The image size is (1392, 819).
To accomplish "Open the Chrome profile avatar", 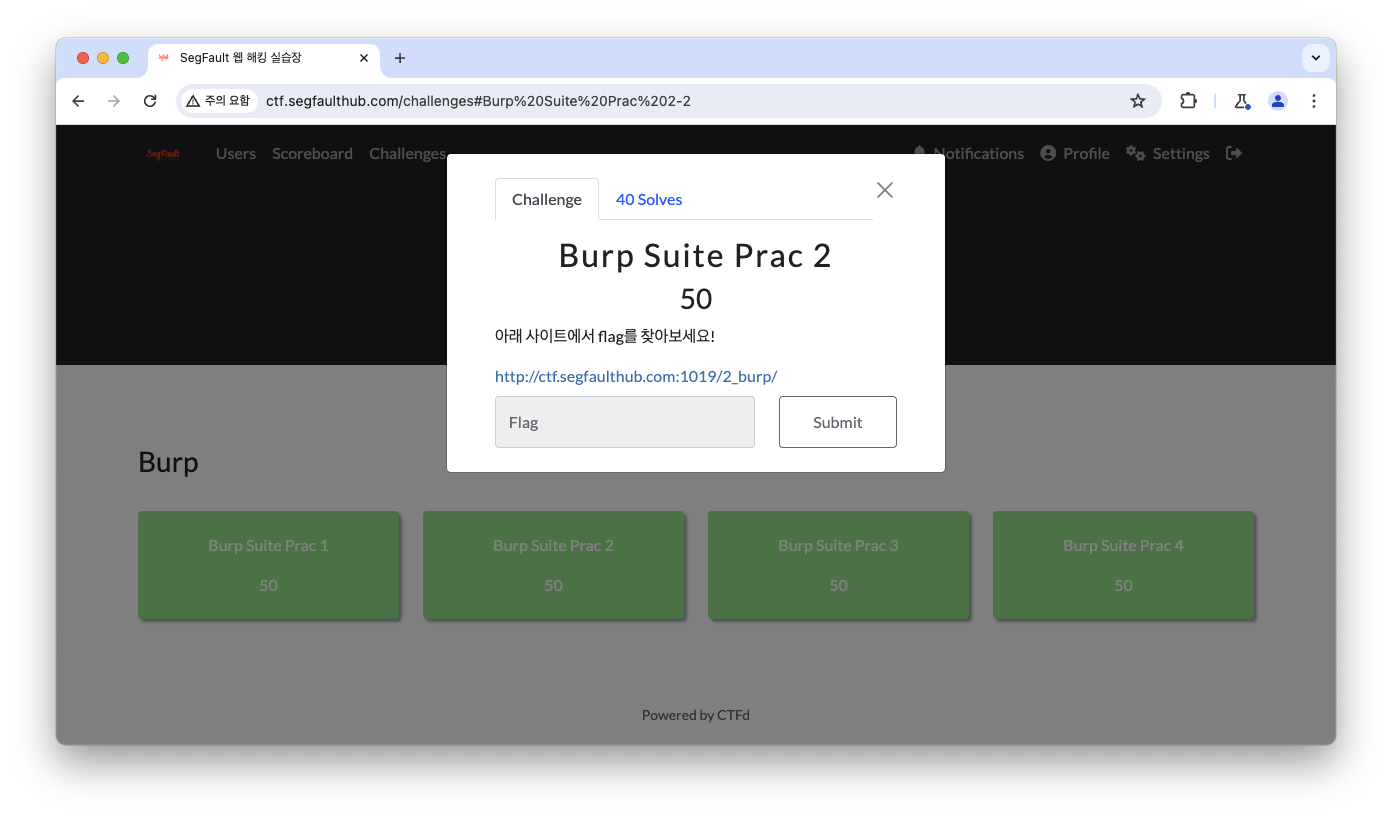I will point(1278,101).
